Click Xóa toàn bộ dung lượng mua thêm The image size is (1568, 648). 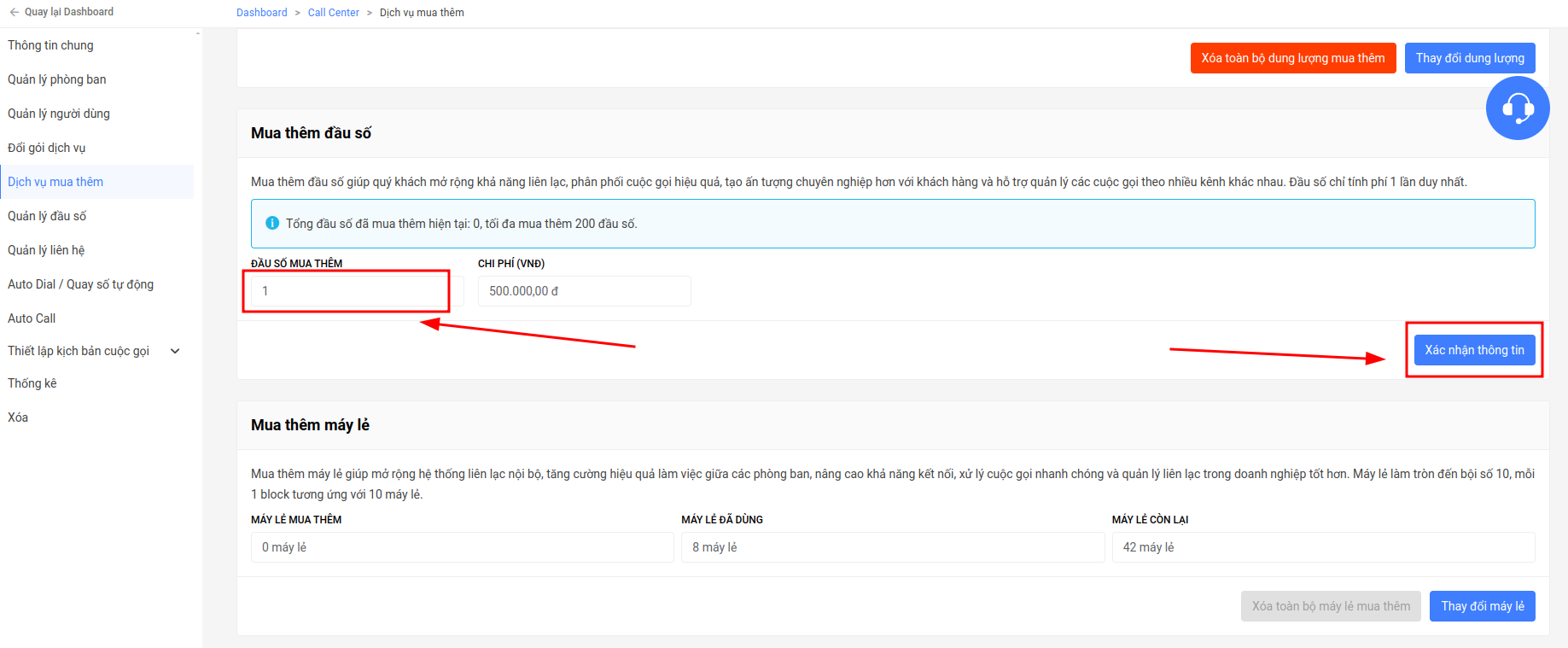point(1293,58)
